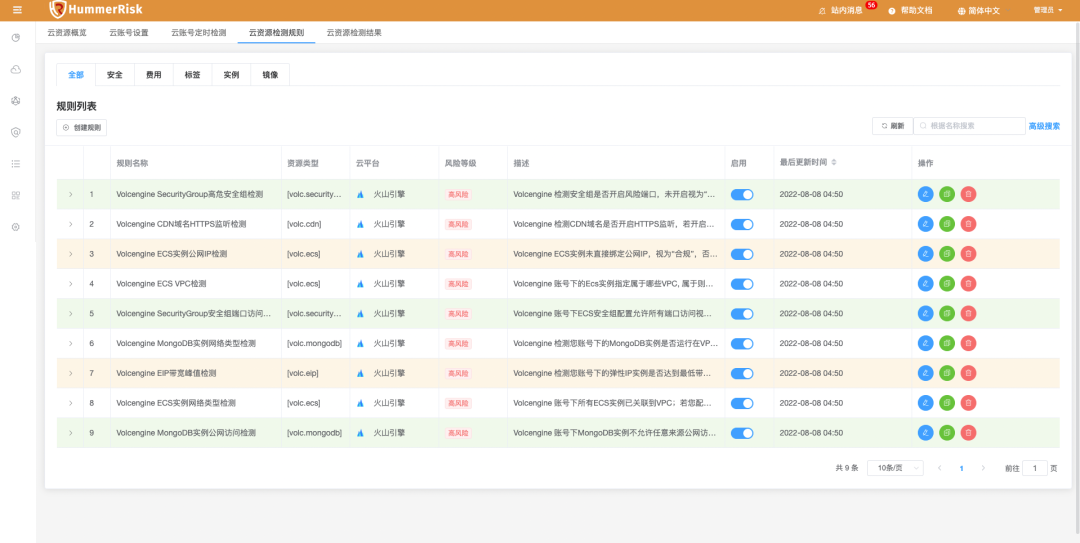Copy ECS实例网络类型检测 rule

pyautogui.click(x=947, y=403)
